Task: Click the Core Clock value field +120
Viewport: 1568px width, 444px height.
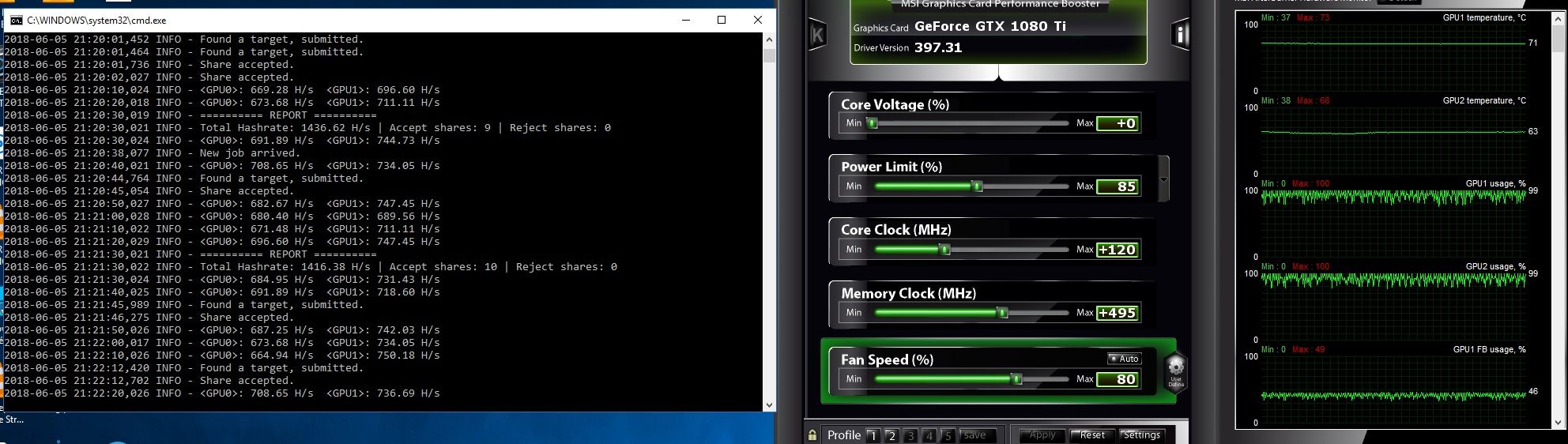Action: [x=1118, y=250]
